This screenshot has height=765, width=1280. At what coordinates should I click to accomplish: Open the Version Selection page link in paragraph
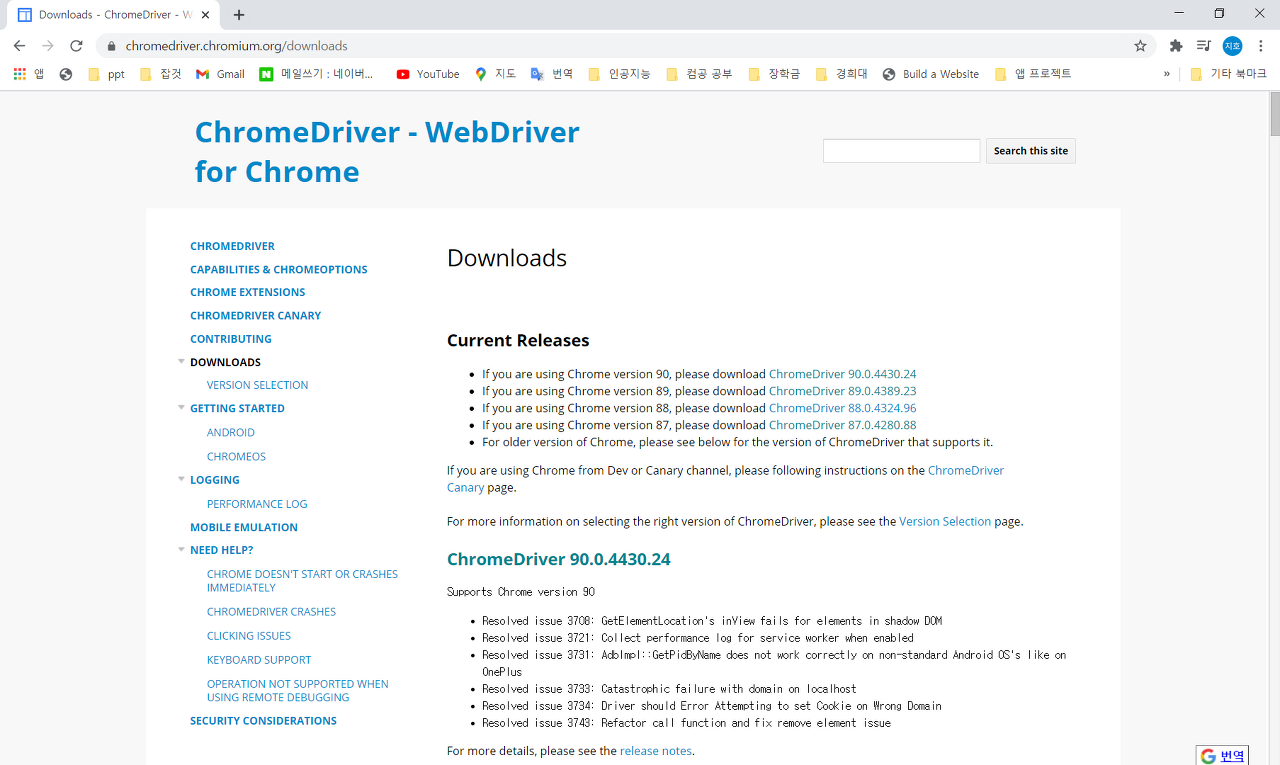(945, 522)
